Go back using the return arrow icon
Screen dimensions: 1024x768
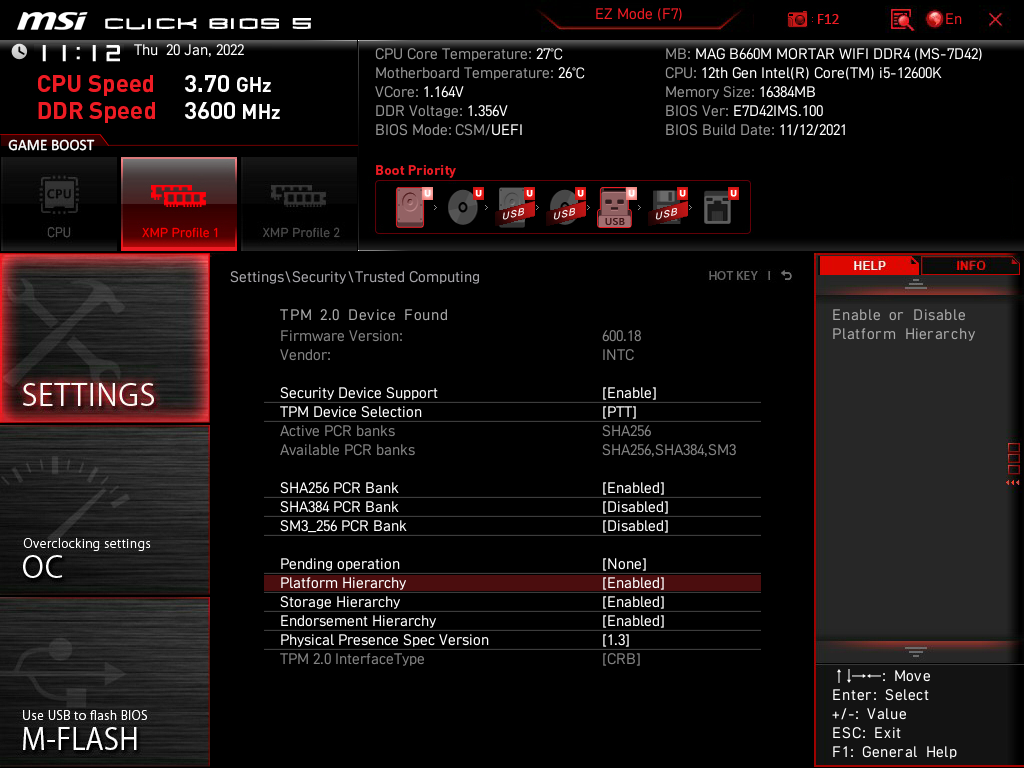click(787, 276)
